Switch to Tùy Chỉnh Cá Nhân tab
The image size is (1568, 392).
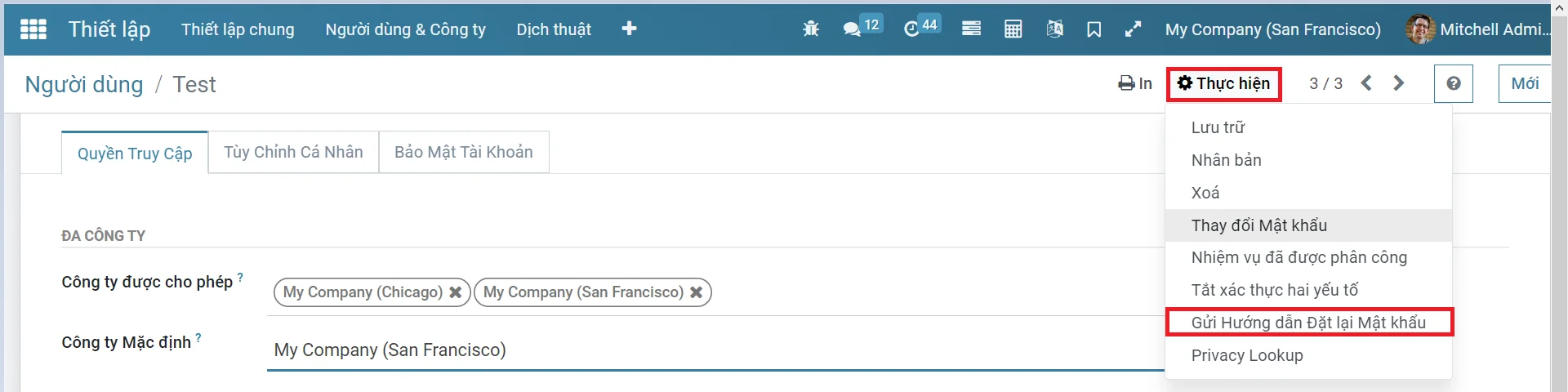(293, 152)
